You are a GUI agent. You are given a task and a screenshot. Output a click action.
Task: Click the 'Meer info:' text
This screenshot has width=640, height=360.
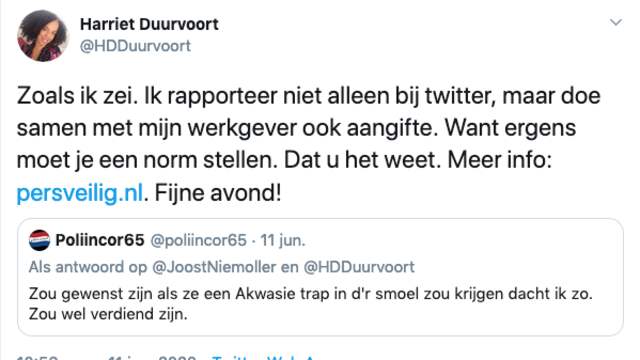[x=500, y=160]
